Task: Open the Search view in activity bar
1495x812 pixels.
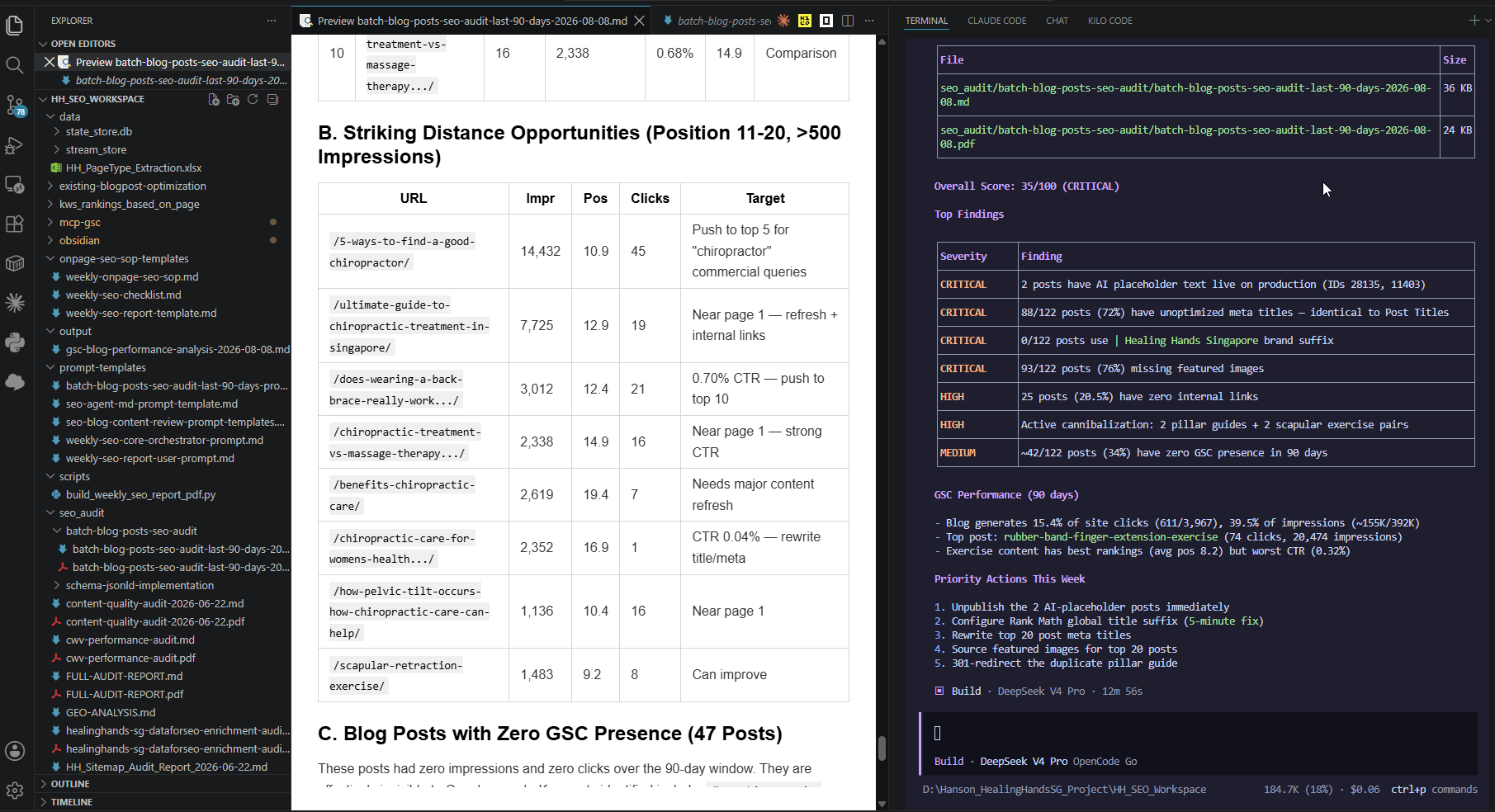Action: [x=15, y=65]
